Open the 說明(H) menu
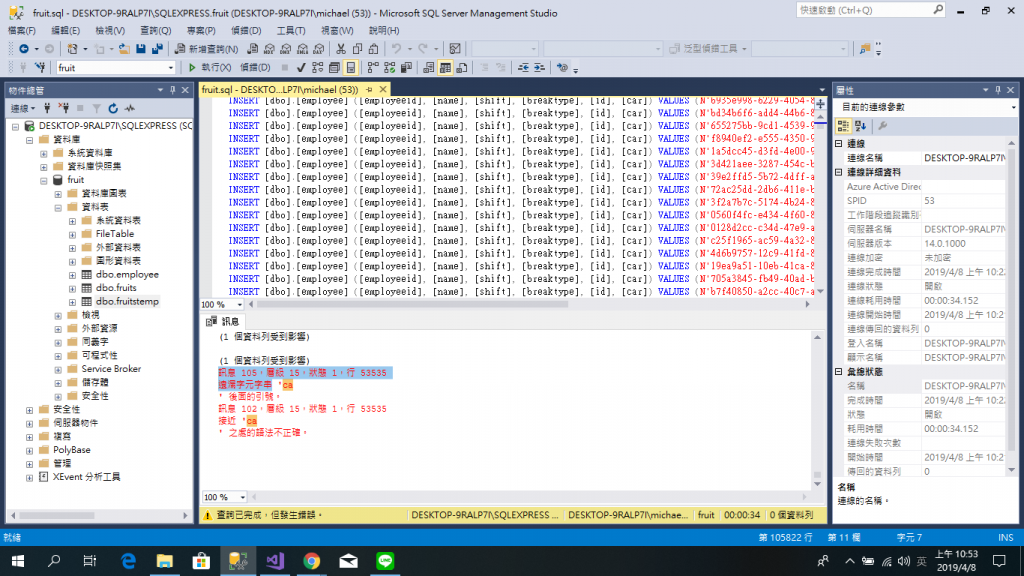 tap(384, 31)
